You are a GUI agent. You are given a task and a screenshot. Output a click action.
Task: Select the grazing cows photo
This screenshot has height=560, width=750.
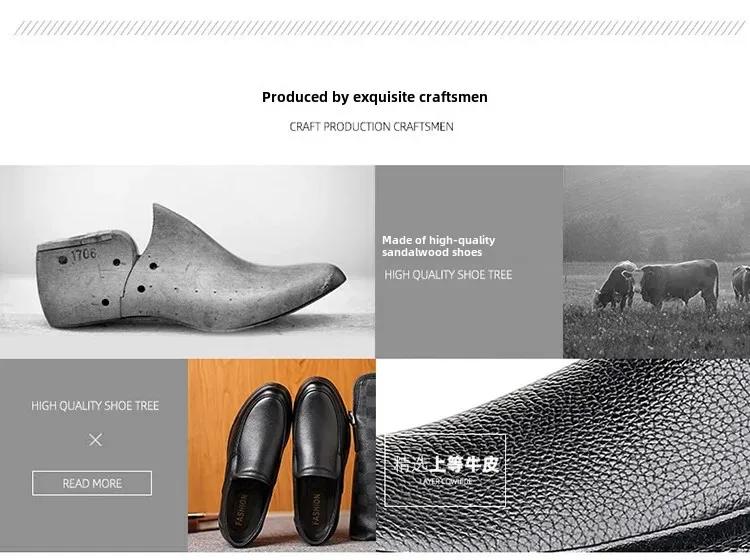[656, 262]
